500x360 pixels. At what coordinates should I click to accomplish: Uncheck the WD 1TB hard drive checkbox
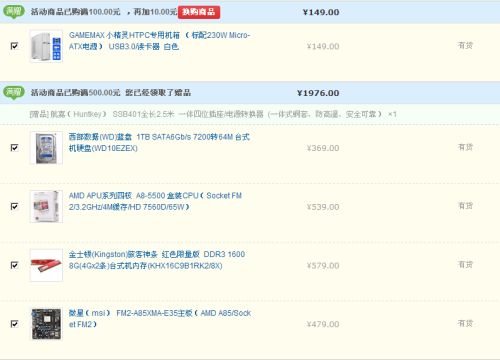(14, 147)
